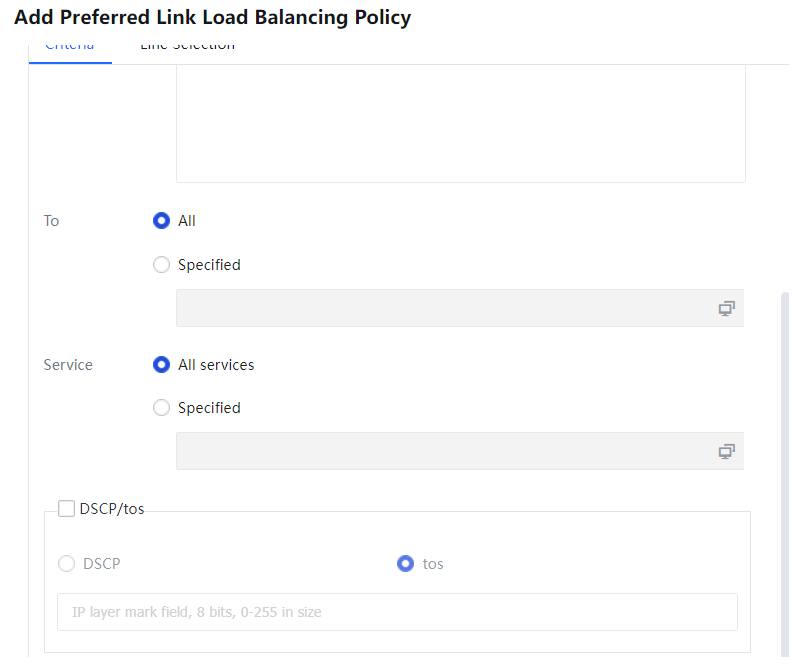
Task: Switch to the Criteria tab
Action: (x=70, y=47)
